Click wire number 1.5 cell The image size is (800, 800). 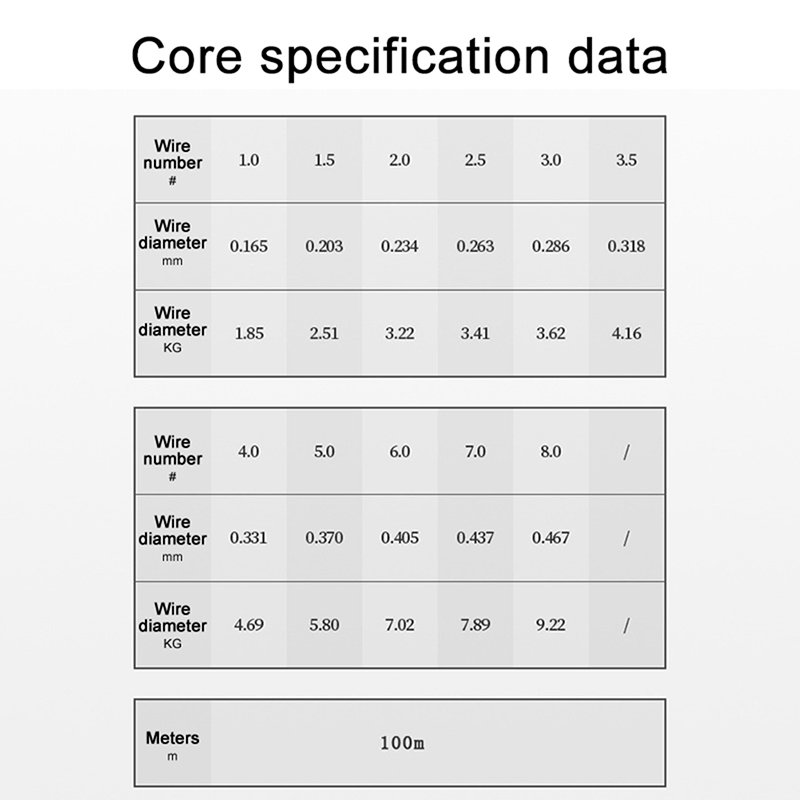click(324, 160)
